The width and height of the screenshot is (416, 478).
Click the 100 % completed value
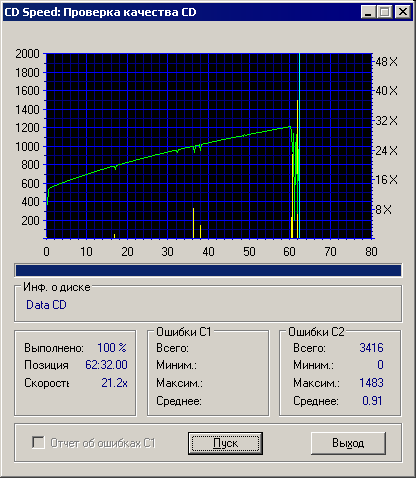112,348
